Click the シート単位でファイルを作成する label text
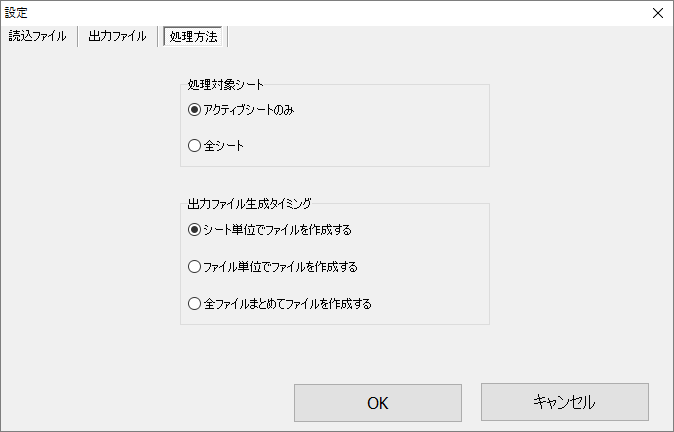 click(278, 230)
